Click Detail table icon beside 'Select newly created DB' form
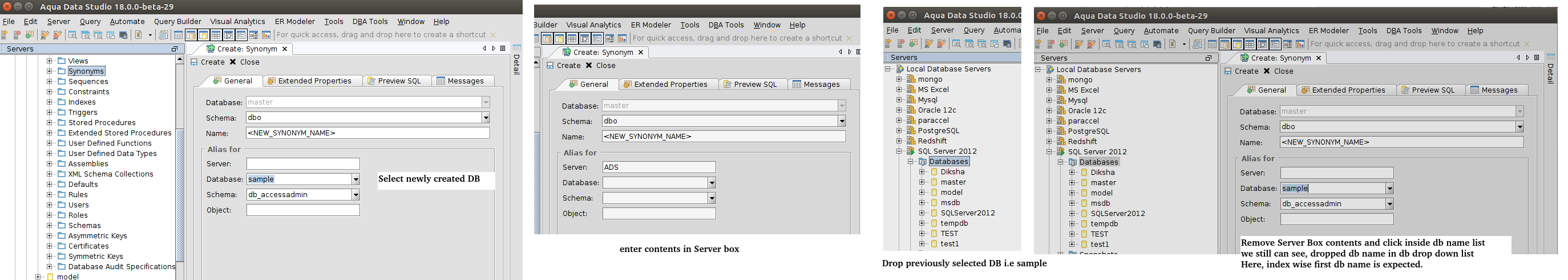 (517, 47)
